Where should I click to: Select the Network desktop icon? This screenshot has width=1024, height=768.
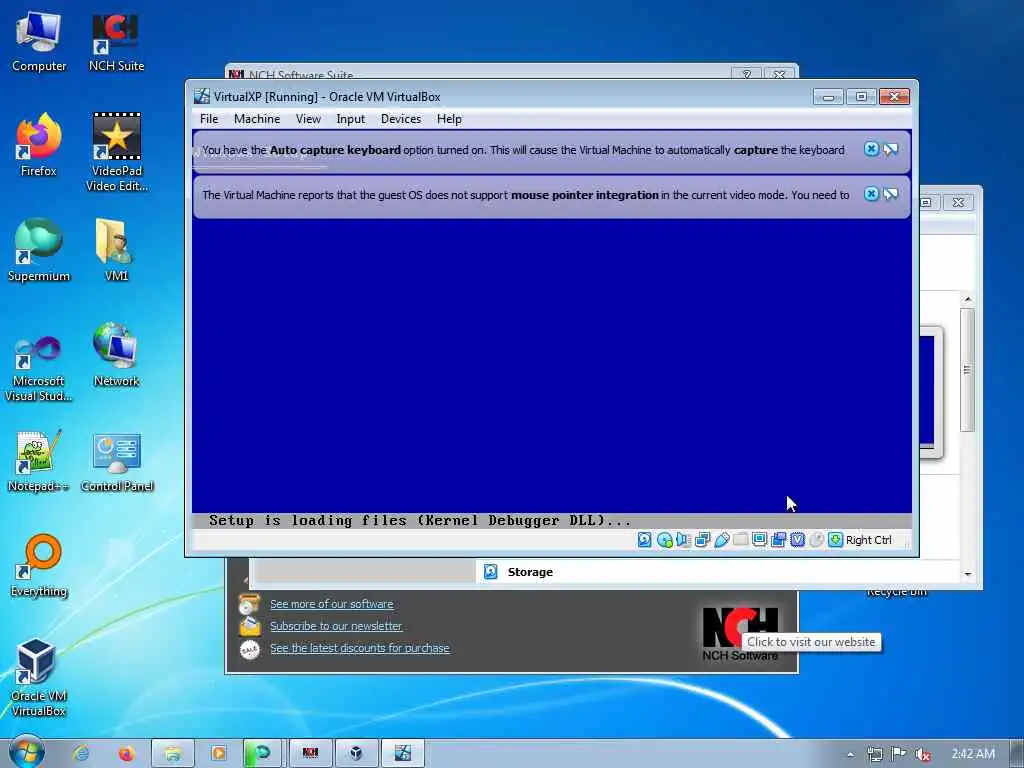[x=116, y=355]
